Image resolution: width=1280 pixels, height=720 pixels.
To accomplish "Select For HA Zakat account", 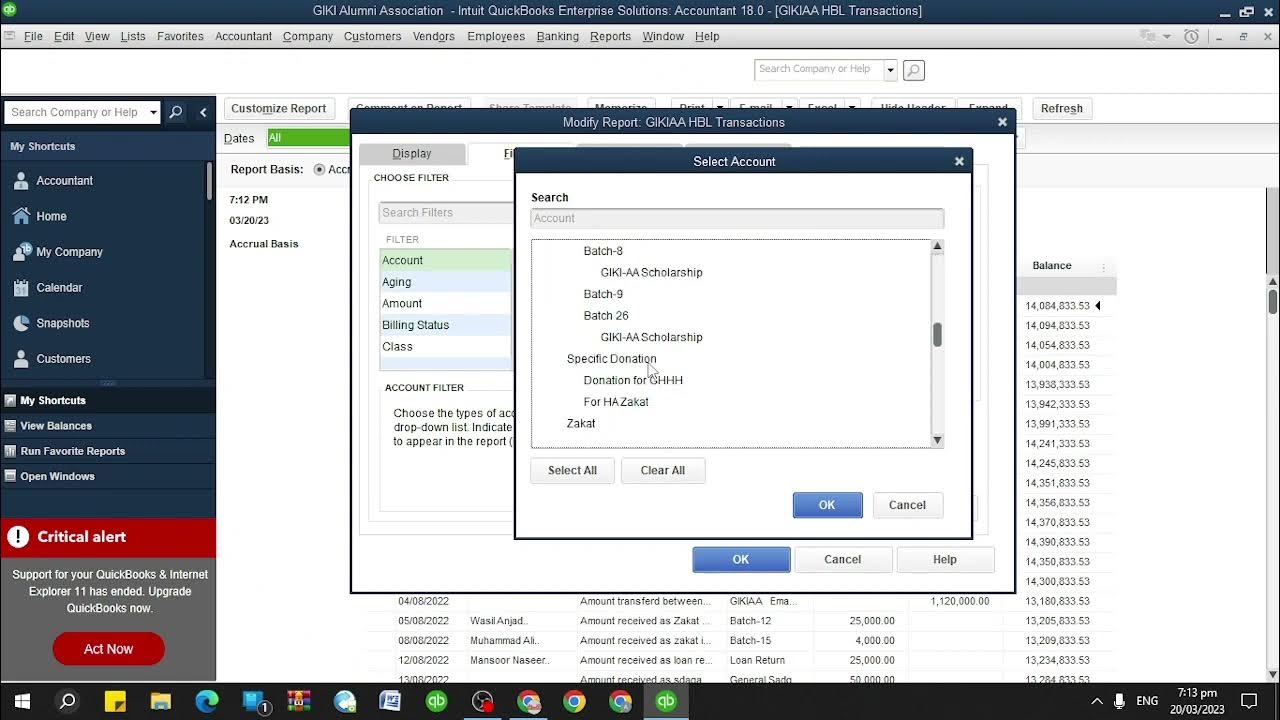I will click(616, 402).
